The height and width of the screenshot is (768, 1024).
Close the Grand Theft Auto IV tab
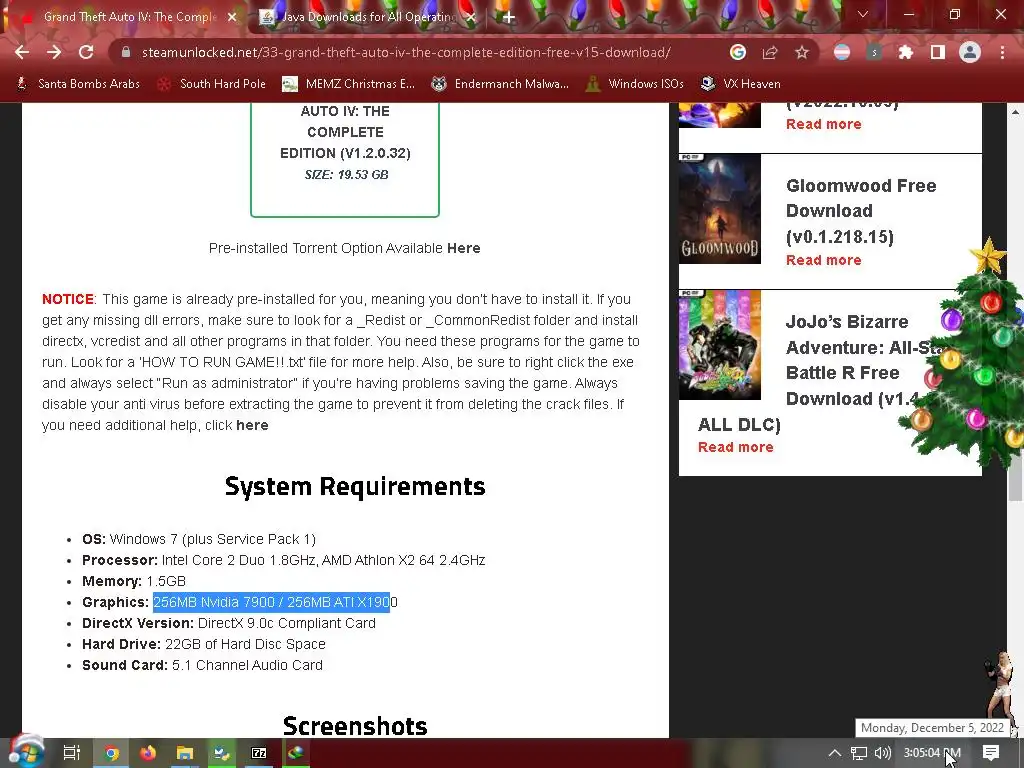coord(232,17)
